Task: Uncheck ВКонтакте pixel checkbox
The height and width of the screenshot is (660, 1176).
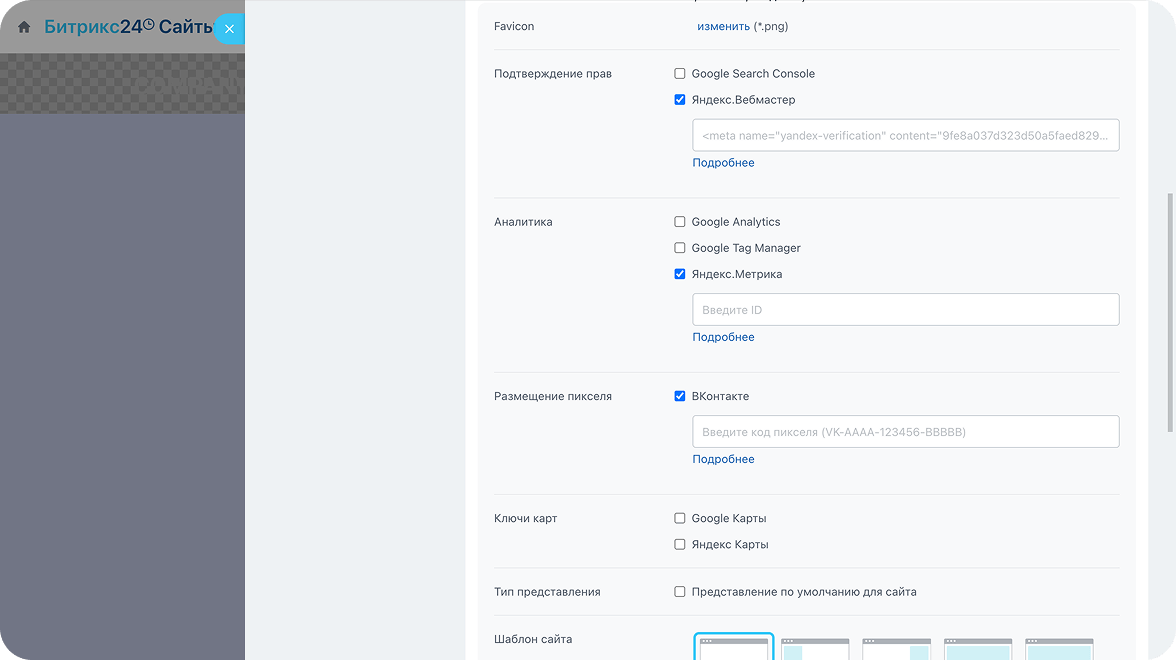Action: pos(680,396)
